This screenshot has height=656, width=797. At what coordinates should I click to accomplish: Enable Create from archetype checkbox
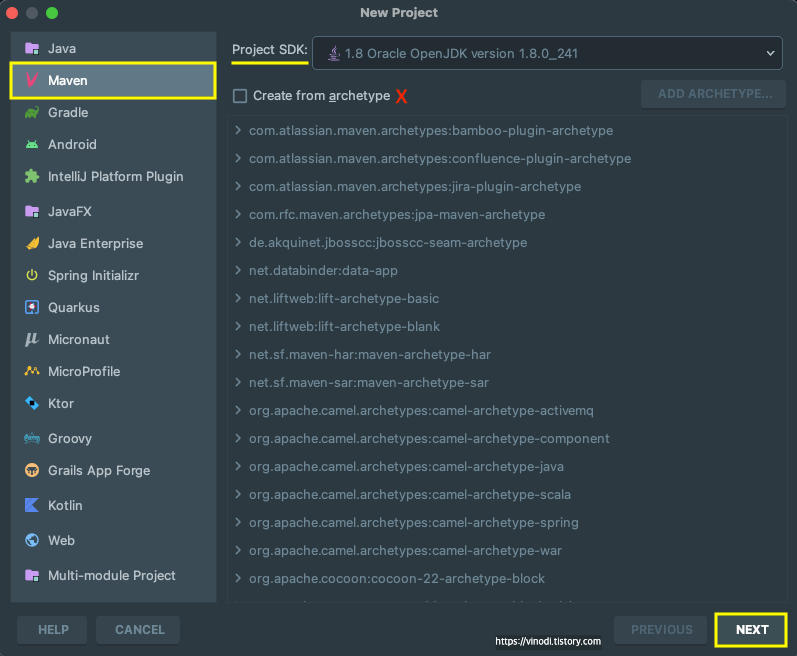click(x=240, y=96)
